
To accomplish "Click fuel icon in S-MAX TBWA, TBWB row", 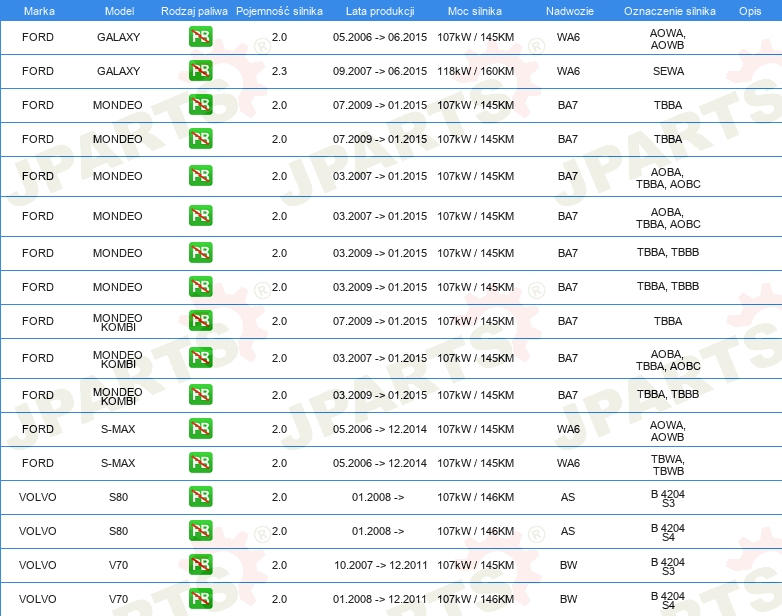I will click(200, 462).
